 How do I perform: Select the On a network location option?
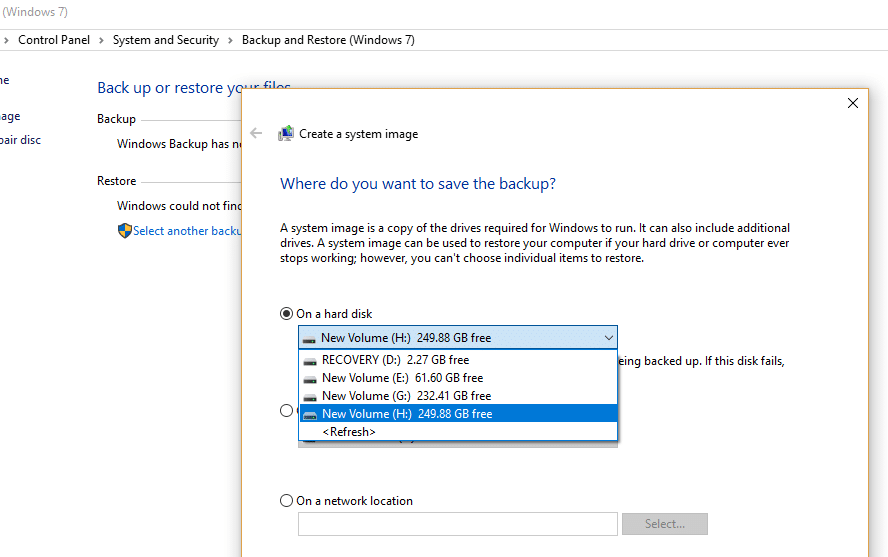tap(287, 501)
